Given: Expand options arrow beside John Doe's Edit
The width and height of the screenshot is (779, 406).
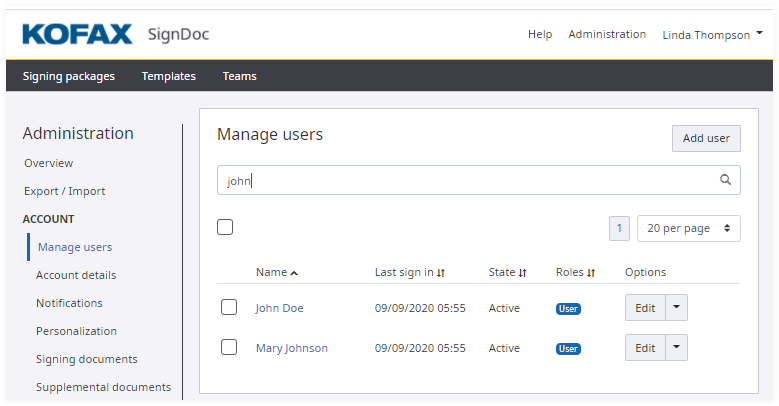Looking at the screenshot, I should click(677, 308).
